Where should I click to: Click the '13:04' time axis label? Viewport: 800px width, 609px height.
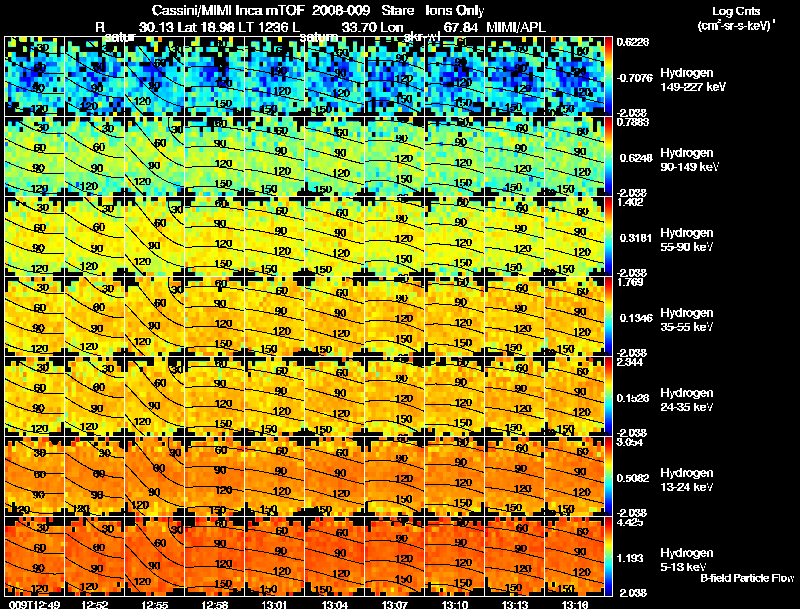click(x=335, y=604)
